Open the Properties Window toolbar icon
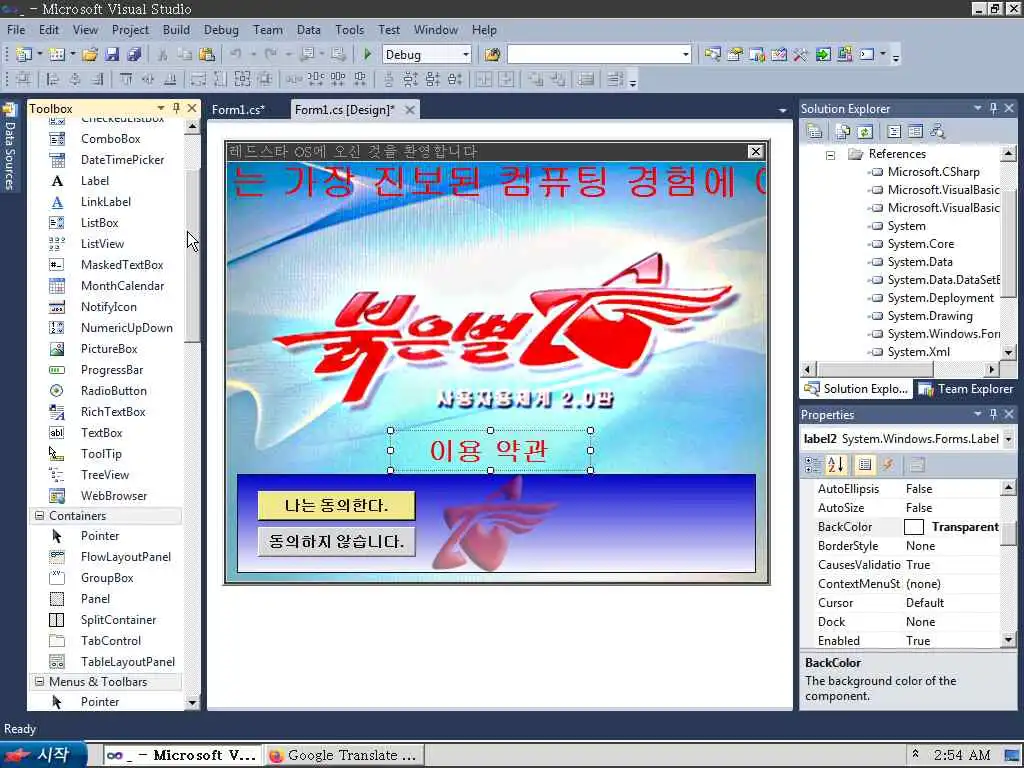 tap(735, 55)
